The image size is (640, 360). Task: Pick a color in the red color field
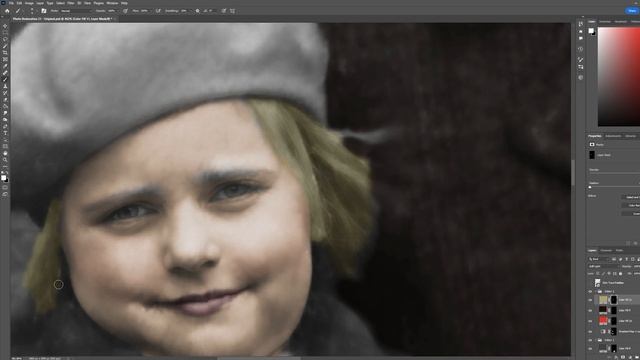tap(619, 77)
